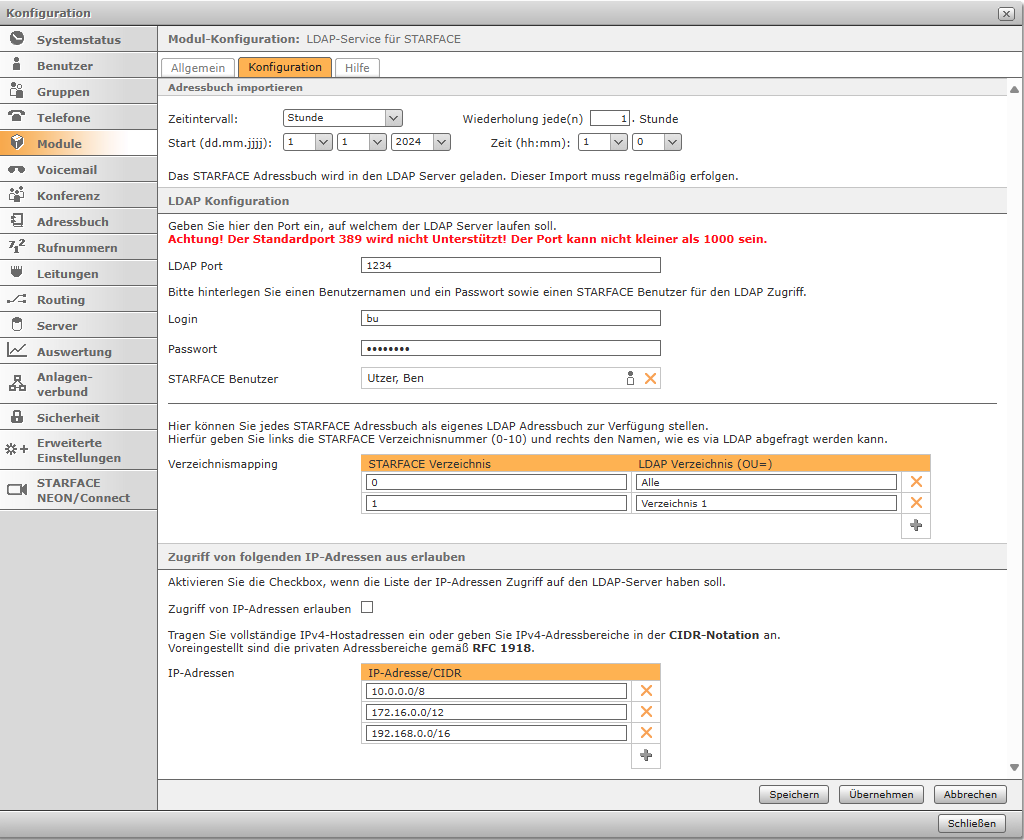
Task: Click the IP field 172.16.0.0/12
Action: pos(496,712)
